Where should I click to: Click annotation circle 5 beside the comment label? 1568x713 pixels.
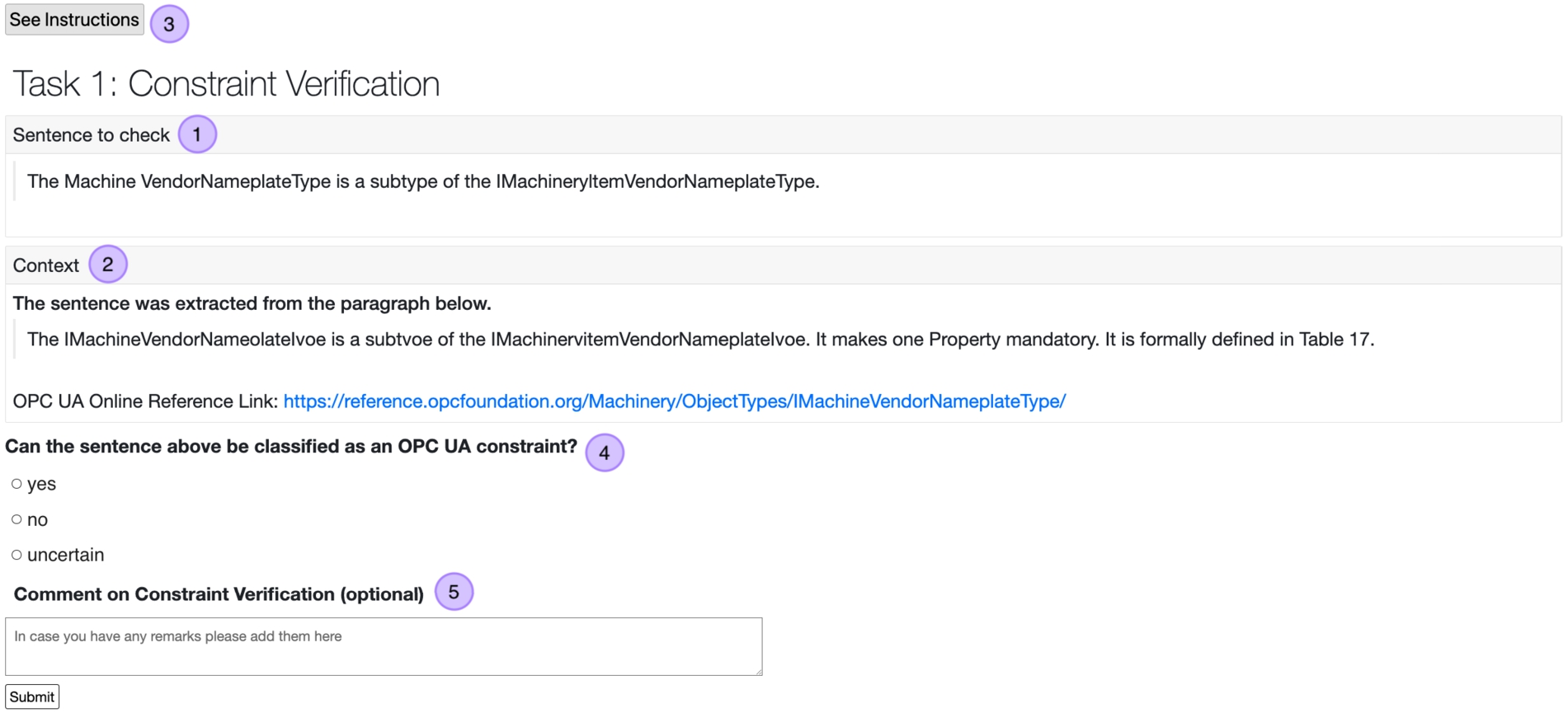[454, 592]
